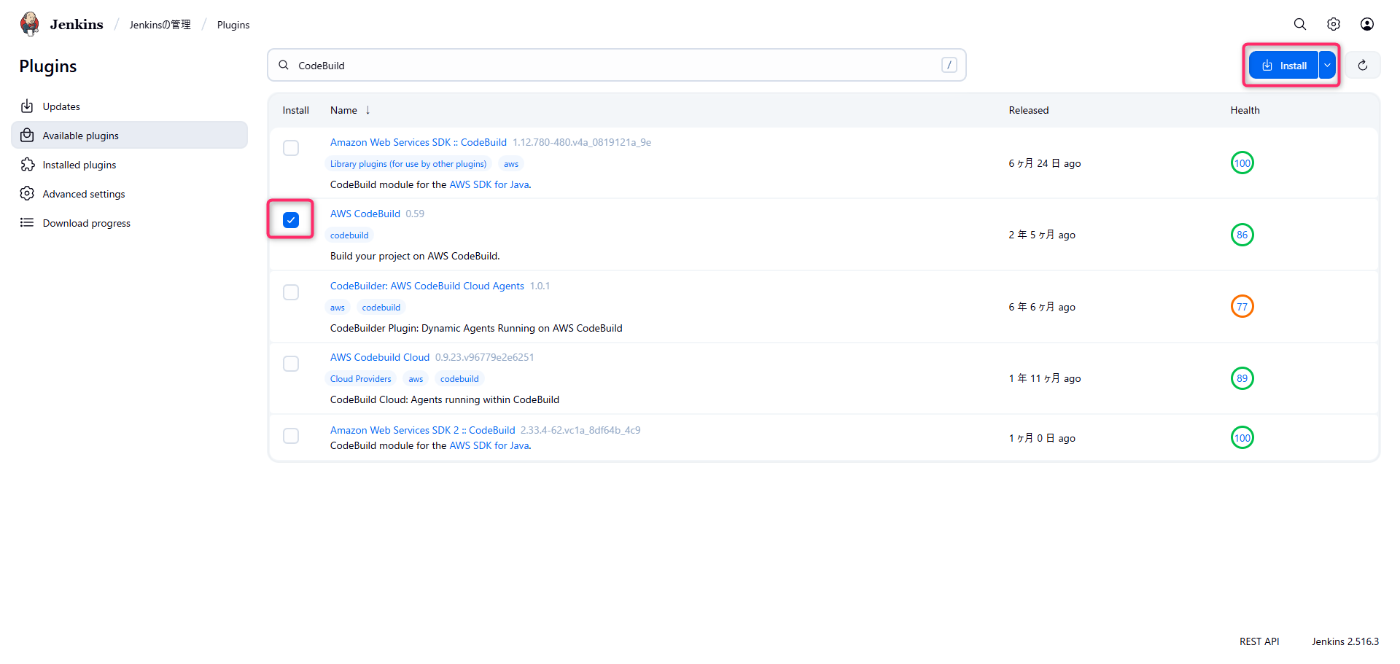The width and height of the screenshot is (1400, 664).
Task: Click the Advanced settings gear icon
Action: click(27, 194)
